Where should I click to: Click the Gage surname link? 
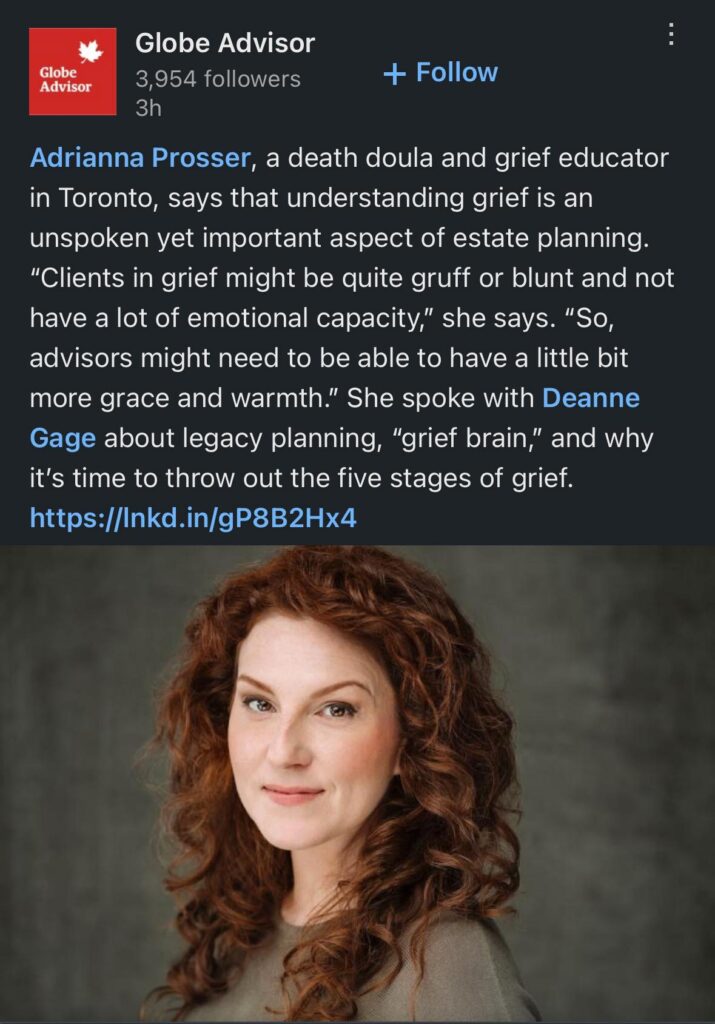pyautogui.click(x=63, y=438)
